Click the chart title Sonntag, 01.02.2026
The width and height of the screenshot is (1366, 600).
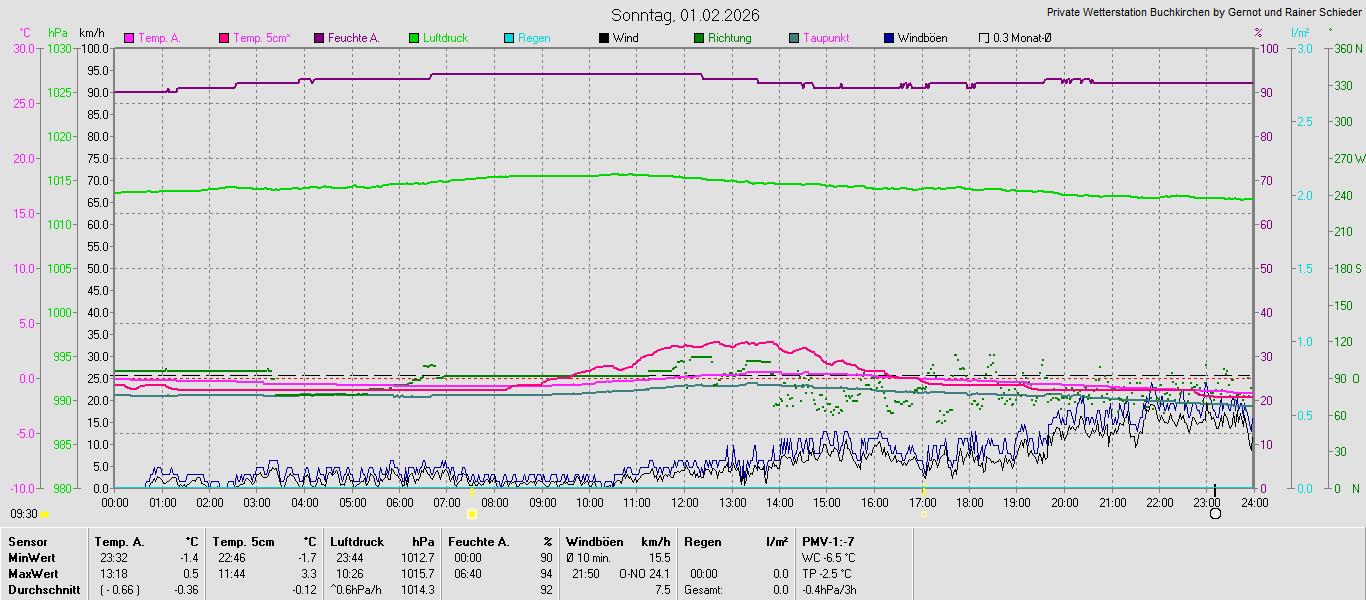point(685,15)
